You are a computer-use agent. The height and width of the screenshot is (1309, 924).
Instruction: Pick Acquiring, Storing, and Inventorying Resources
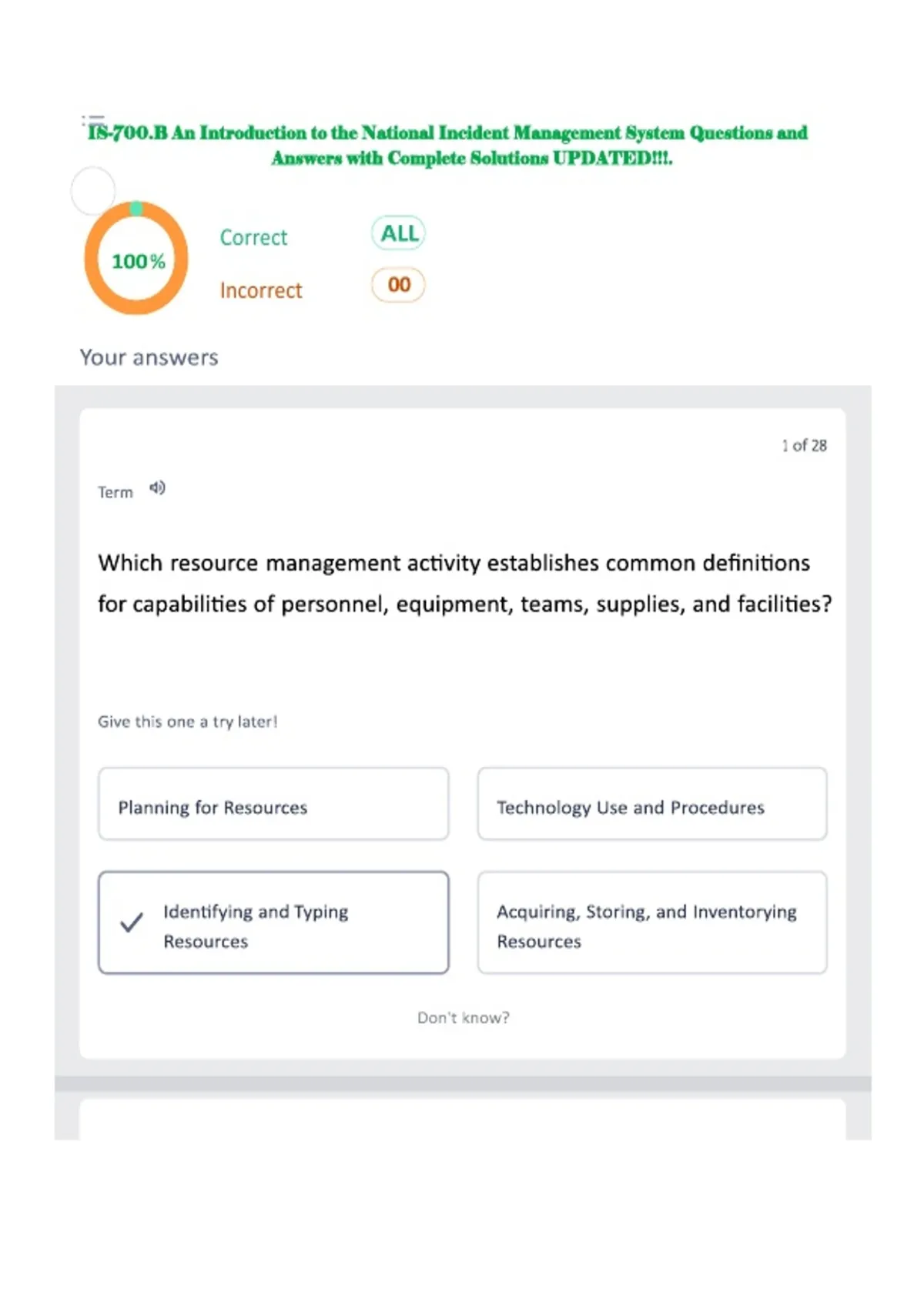pyautogui.click(x=652, y=922)
